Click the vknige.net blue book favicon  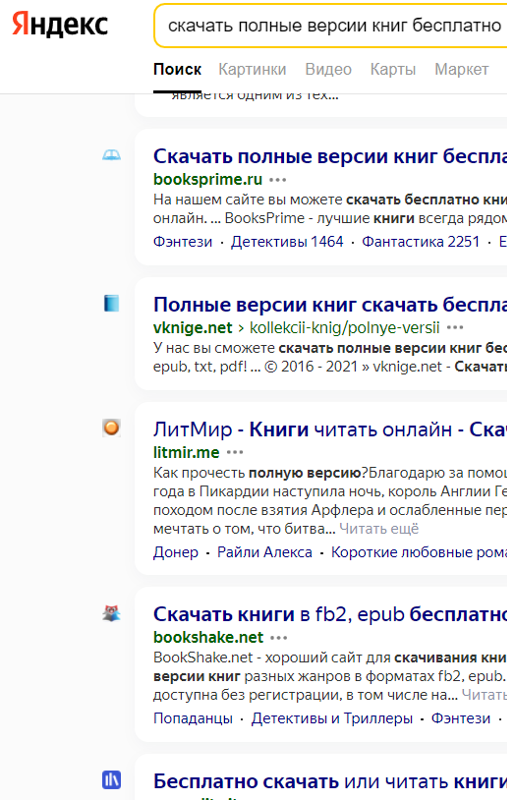tap(111, 303)
